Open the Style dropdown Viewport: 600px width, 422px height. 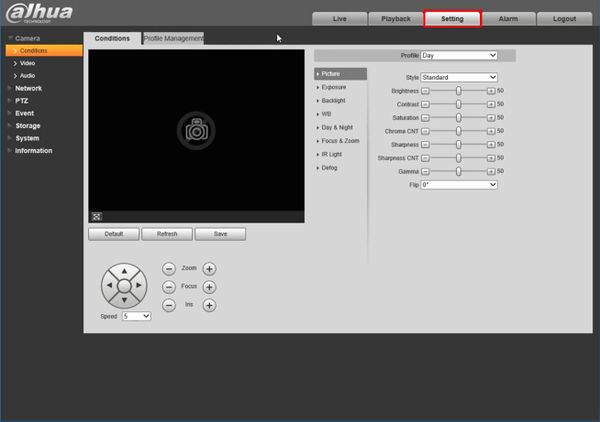click(x=459, y=77)
